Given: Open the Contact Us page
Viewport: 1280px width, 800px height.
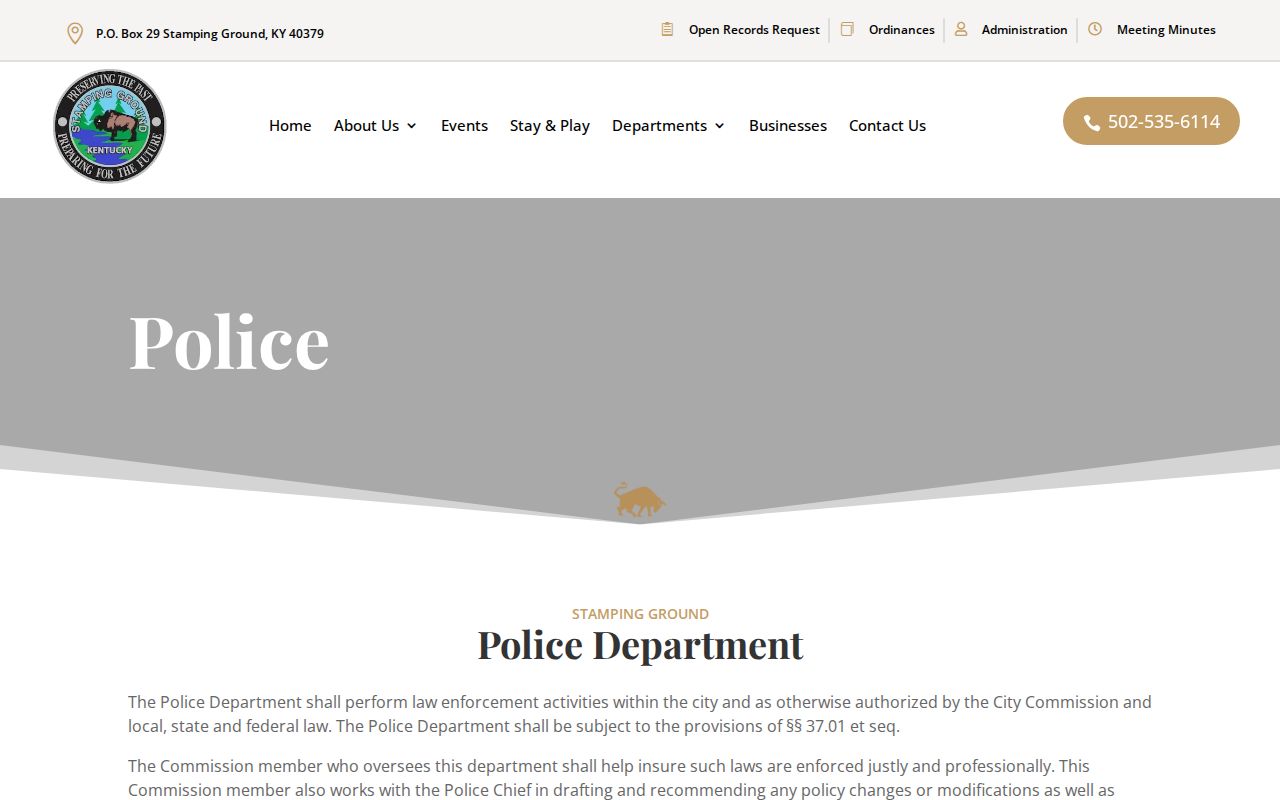Looking at the screenshot, I should click(x=887, y=125).
